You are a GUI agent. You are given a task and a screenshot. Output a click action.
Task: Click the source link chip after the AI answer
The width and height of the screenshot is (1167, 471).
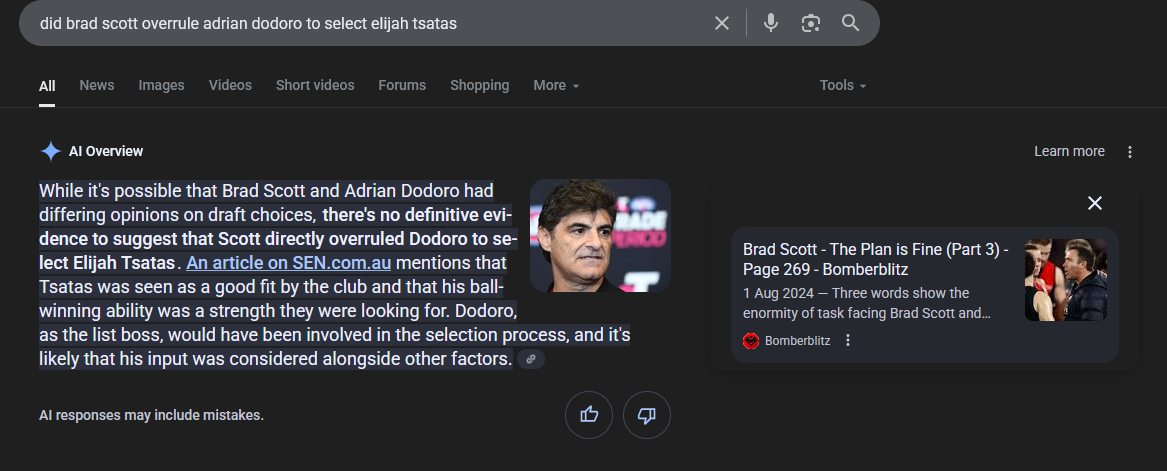point(531,359)
